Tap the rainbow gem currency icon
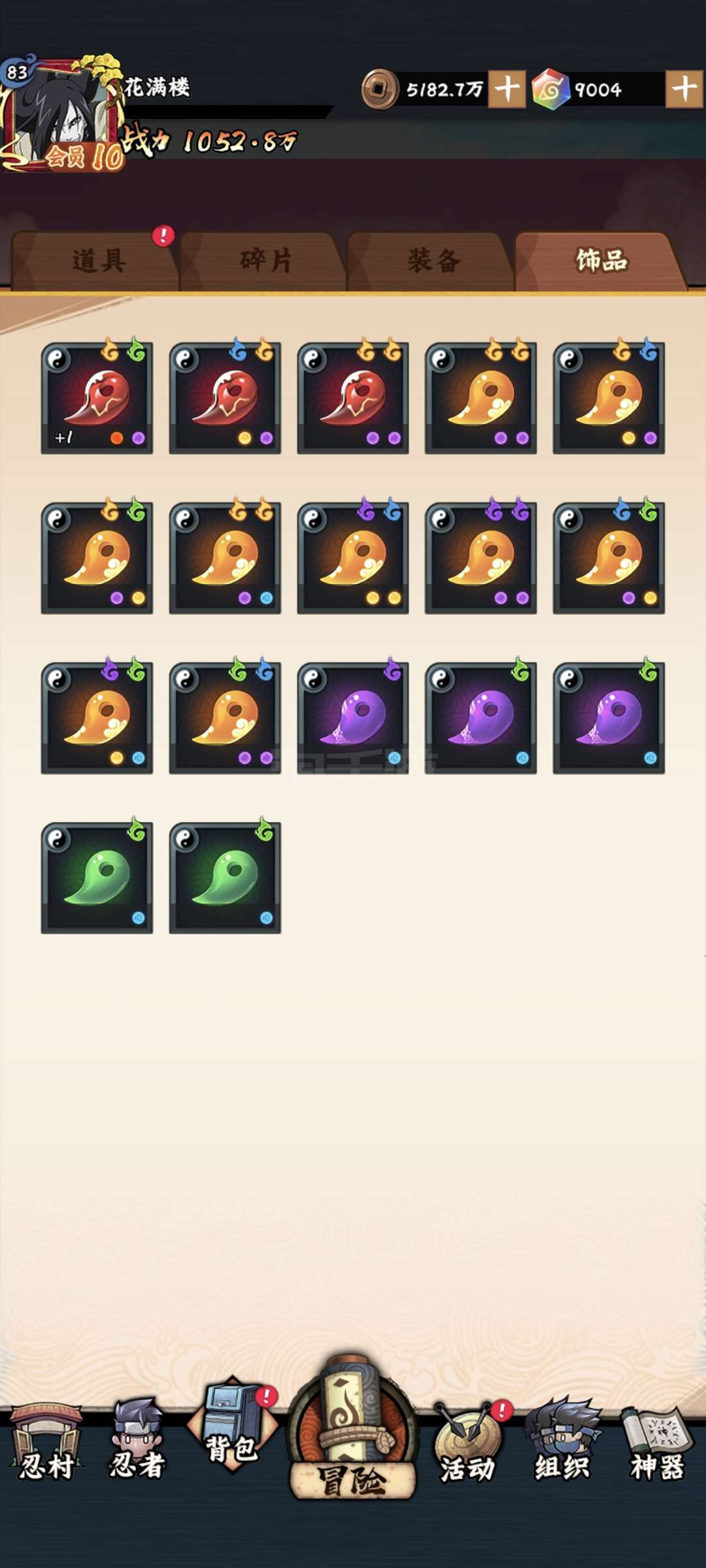Viewport: 706px width, 1568px height. click(x=550, y=89)
